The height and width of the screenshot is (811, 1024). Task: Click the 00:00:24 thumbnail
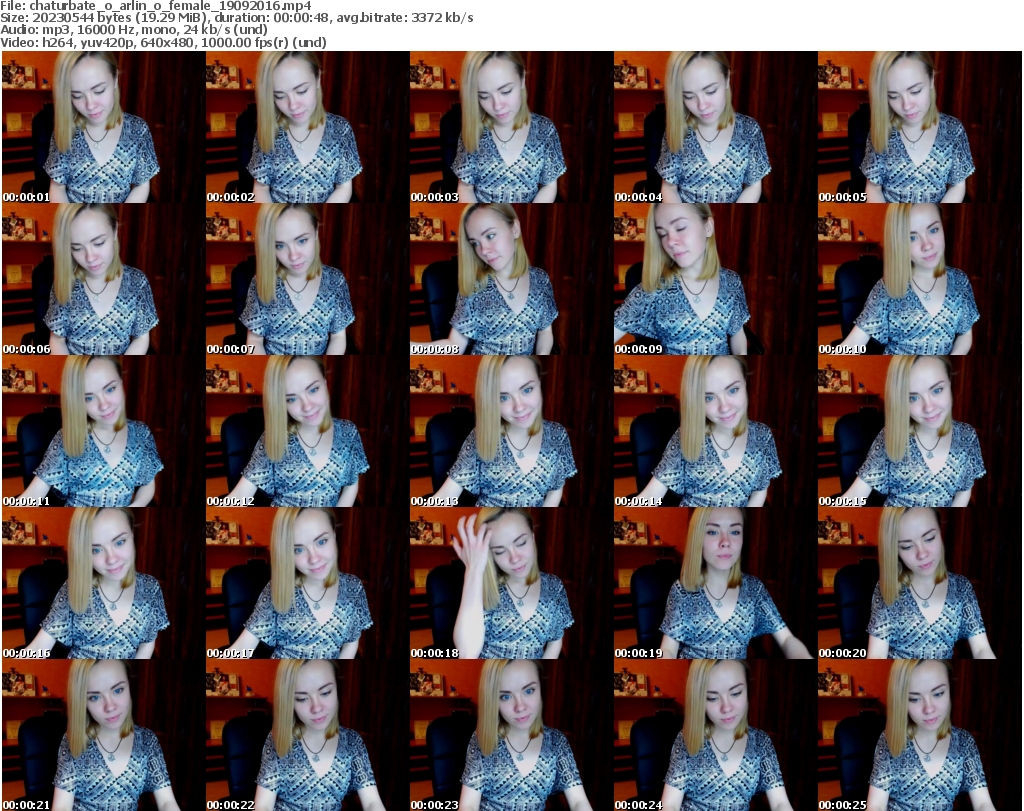(715, 735)
